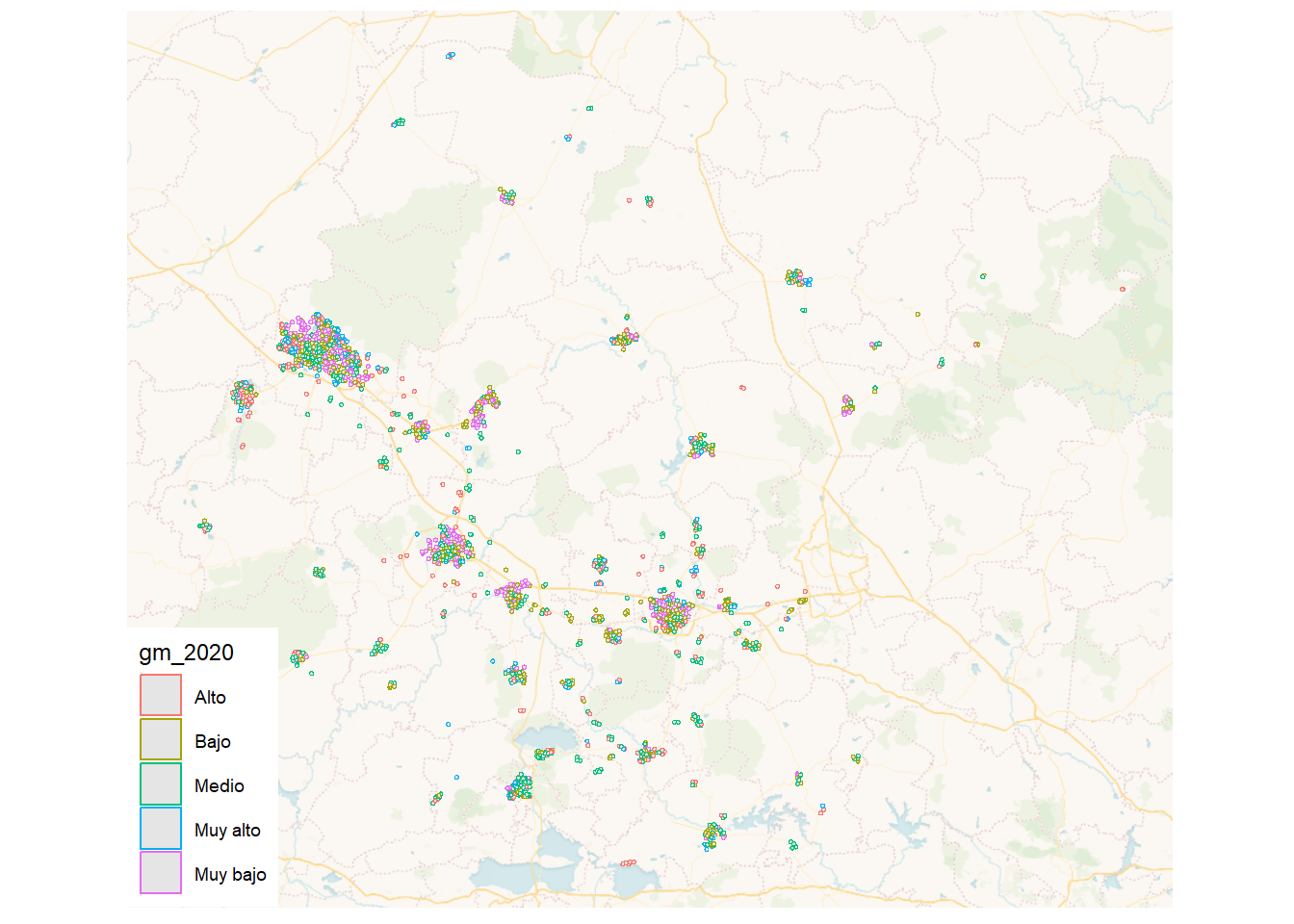Viewport: 1294px width, 924px height.
Task: Click the gm_2020 legend title
Action: (x=186, y=653)
